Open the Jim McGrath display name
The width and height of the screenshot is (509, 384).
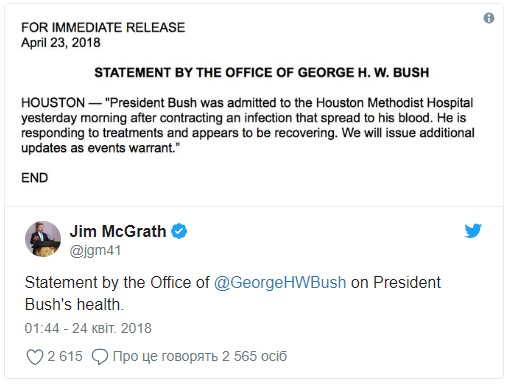coord(118,231)
